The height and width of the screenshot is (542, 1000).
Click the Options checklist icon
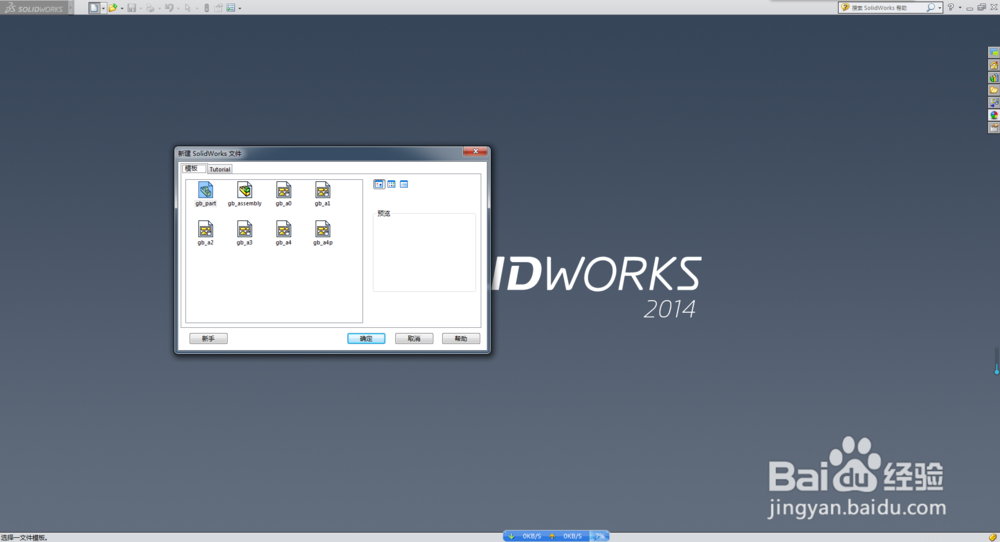[x=231, y=8]
